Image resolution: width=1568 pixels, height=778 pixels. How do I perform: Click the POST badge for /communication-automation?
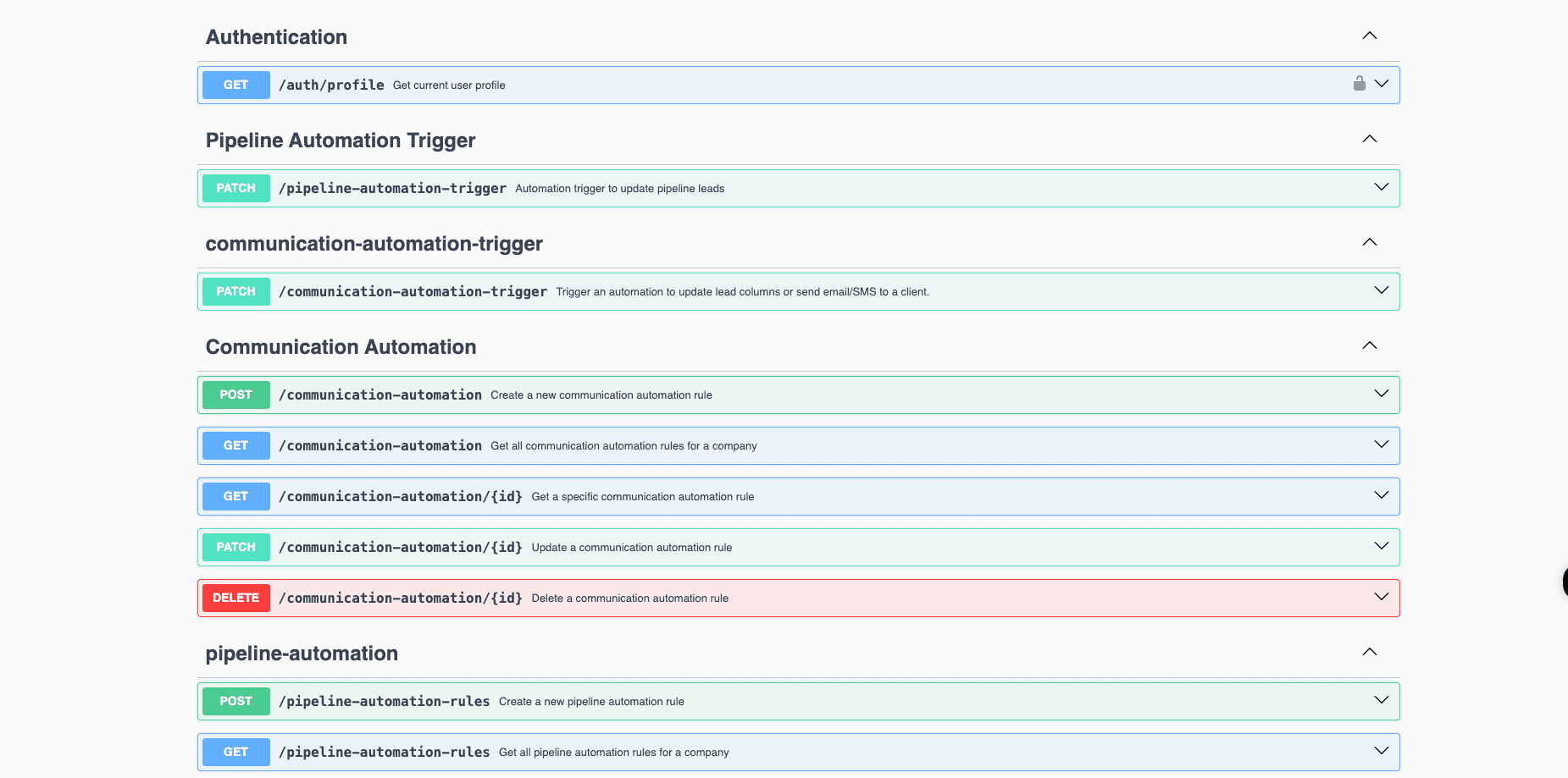(236, 395)
